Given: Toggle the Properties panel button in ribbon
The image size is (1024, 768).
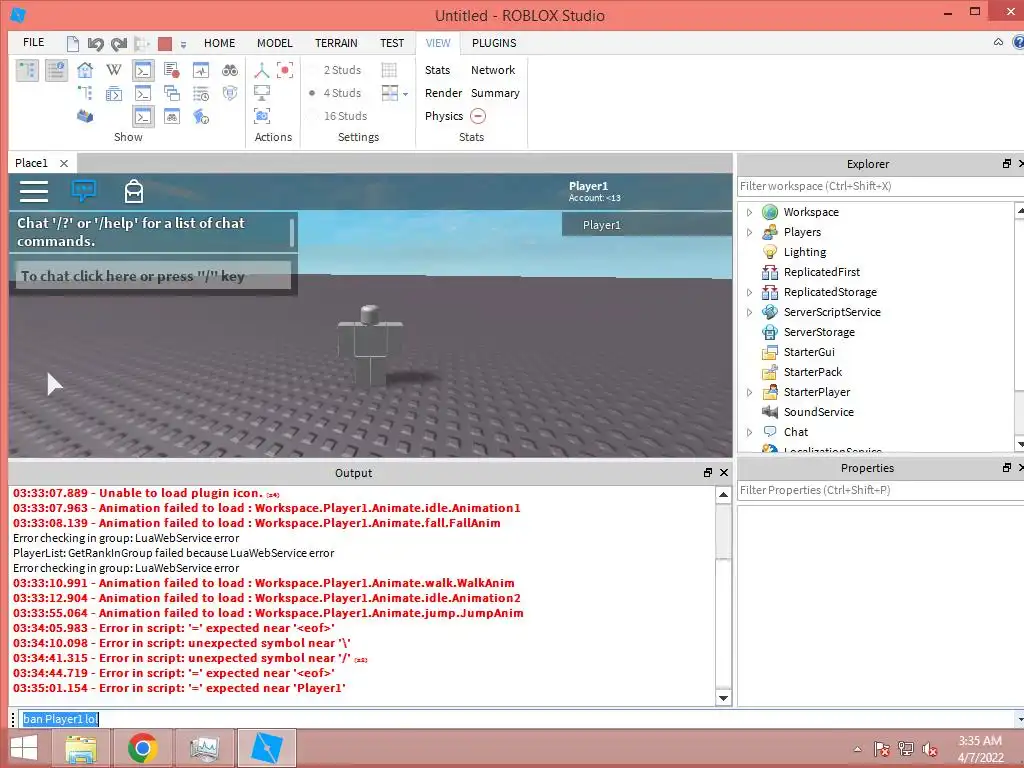Looking at the screenshot, I should point(56,70).
